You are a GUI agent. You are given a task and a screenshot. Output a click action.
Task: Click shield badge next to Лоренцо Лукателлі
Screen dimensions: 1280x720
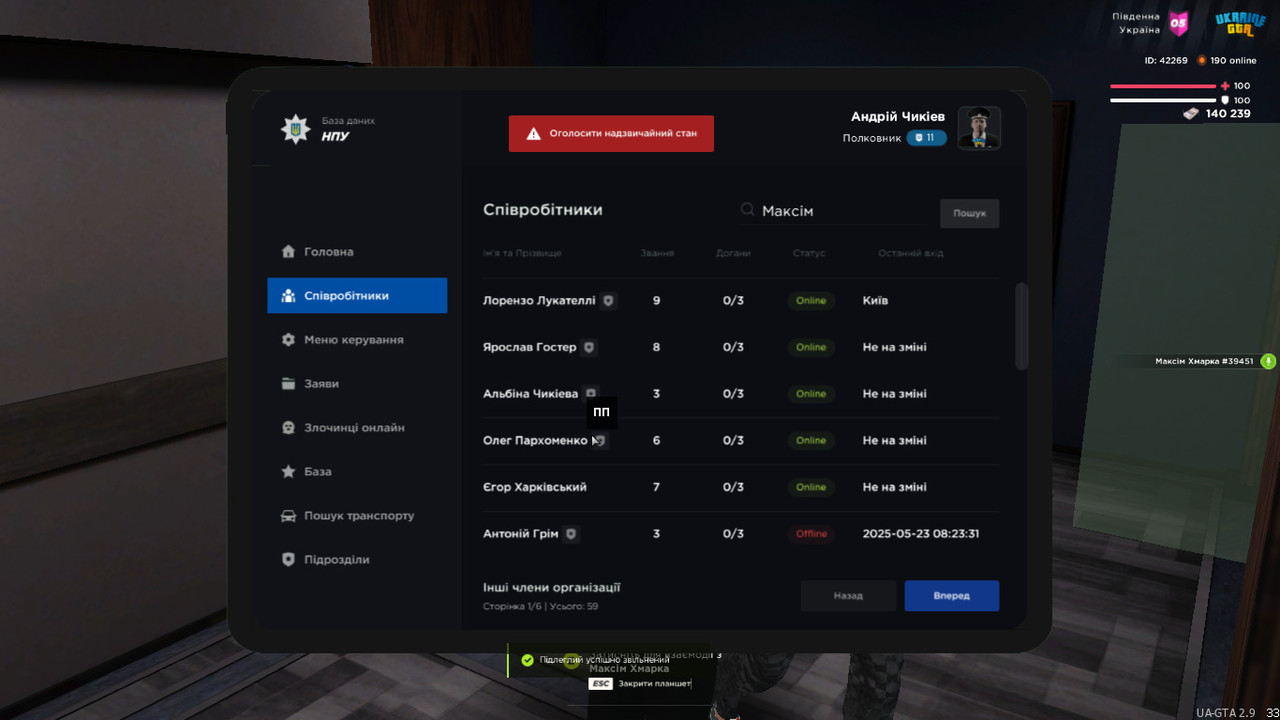coord(608,300)
